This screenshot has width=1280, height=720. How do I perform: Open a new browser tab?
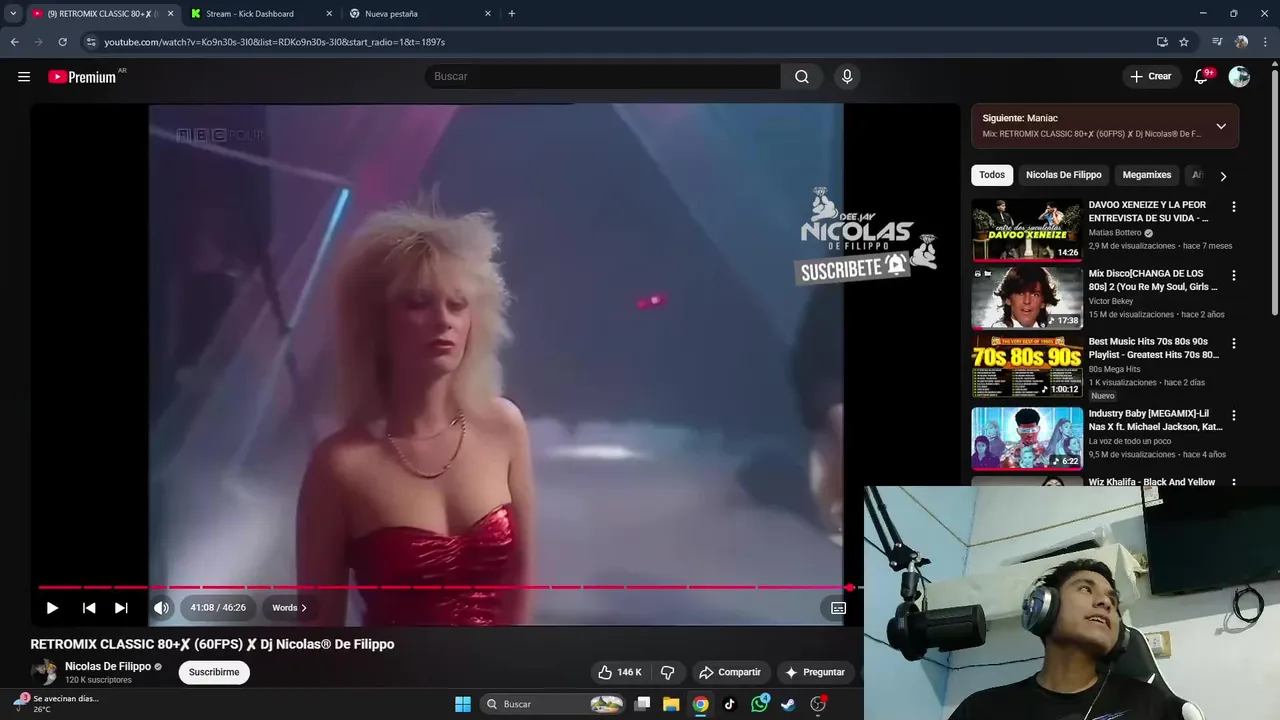point(512,14)
